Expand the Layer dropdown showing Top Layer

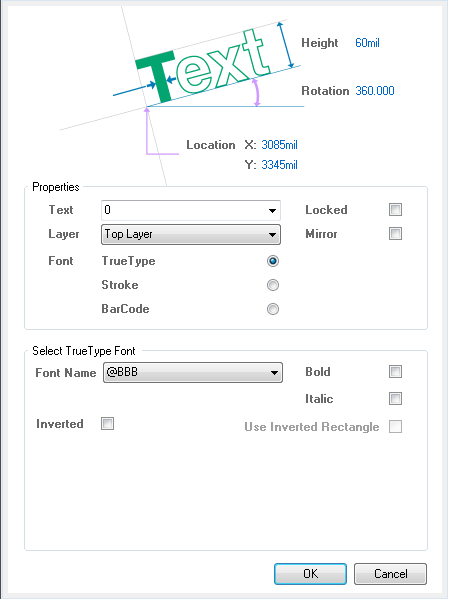point(191,234)
